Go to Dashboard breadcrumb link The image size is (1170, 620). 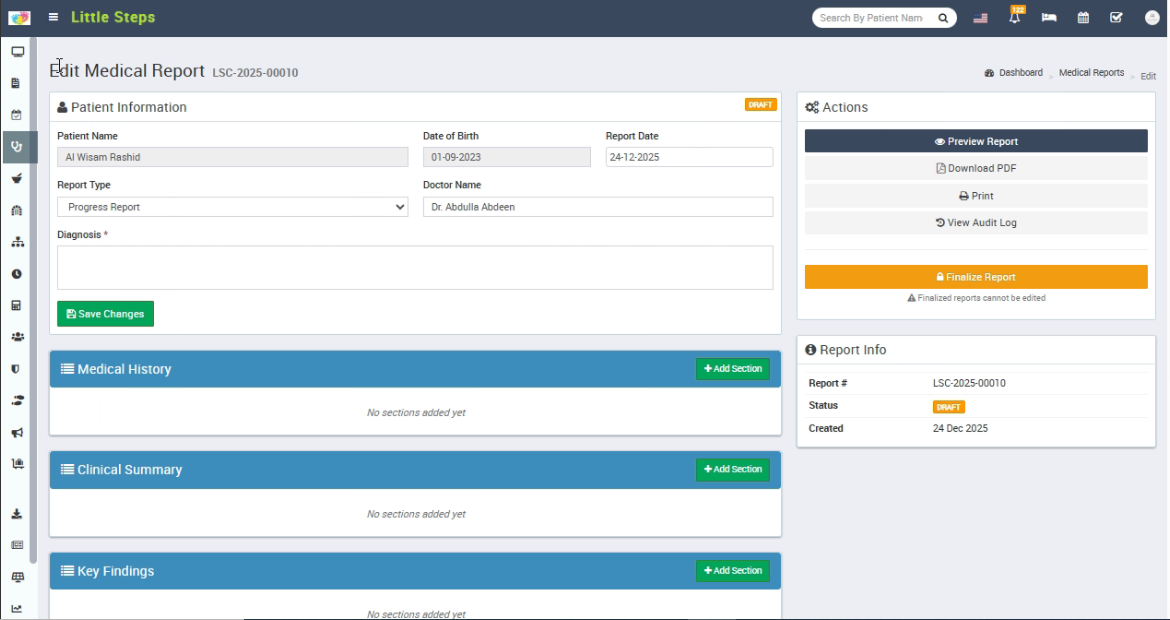coord(1019,73)
